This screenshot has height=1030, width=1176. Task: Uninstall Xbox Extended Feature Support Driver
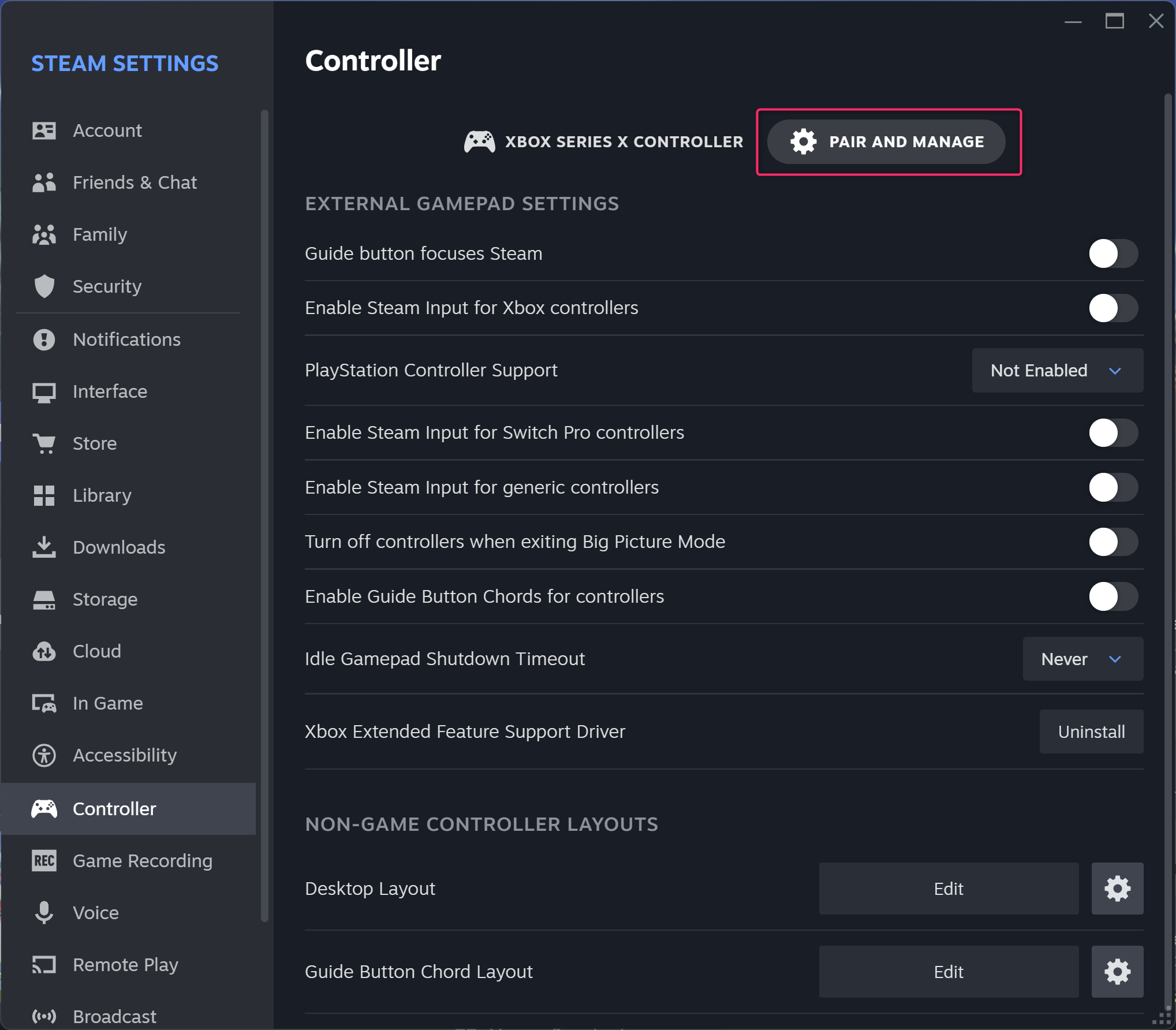coord(1091,732)
